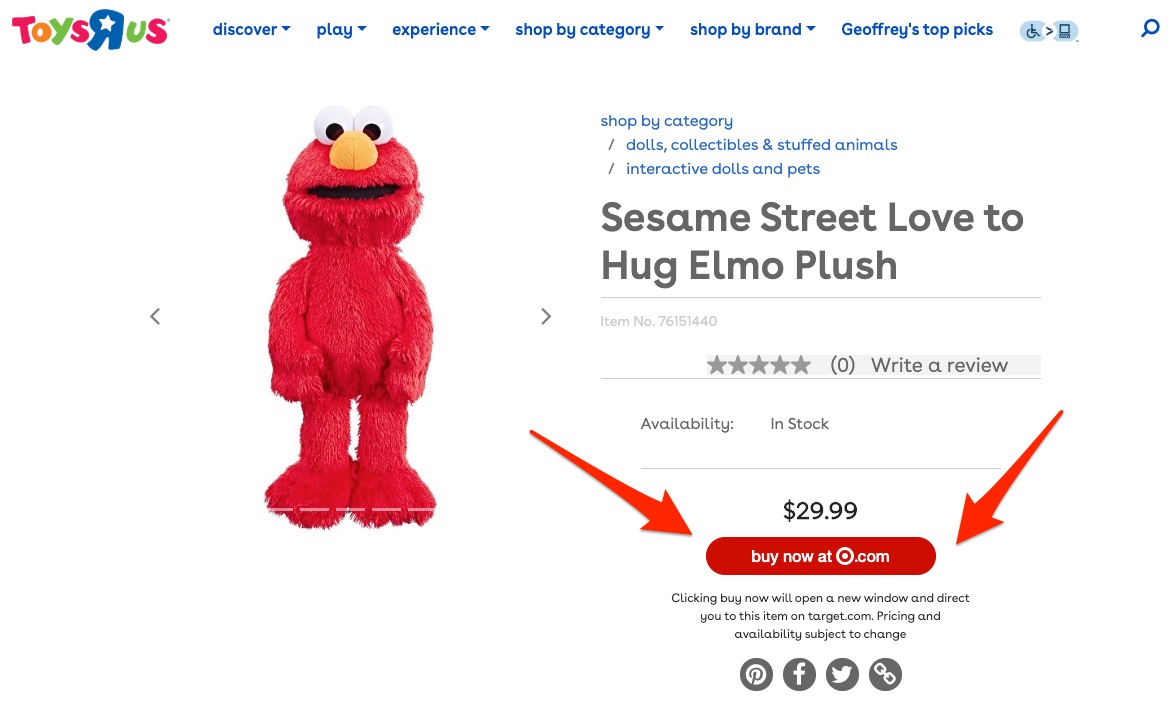Click buy now at Target button
Screen dimensions: 1174x706
pyautogui.click(x=821, y=556)
